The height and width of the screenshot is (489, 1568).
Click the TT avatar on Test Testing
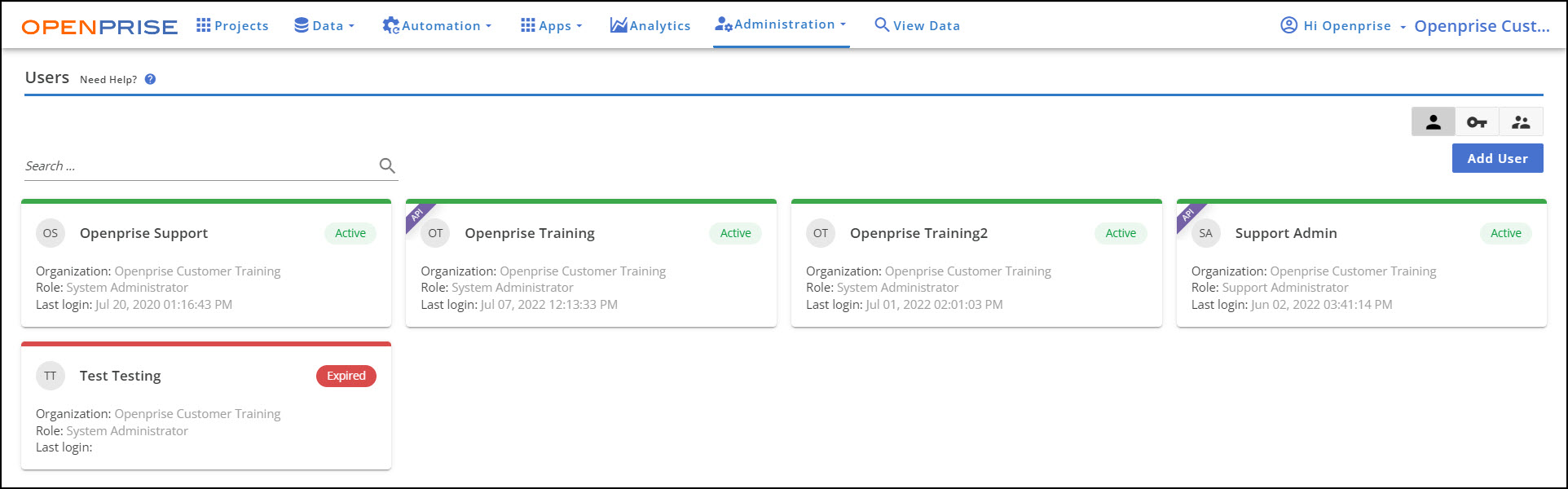coord(51,376)
